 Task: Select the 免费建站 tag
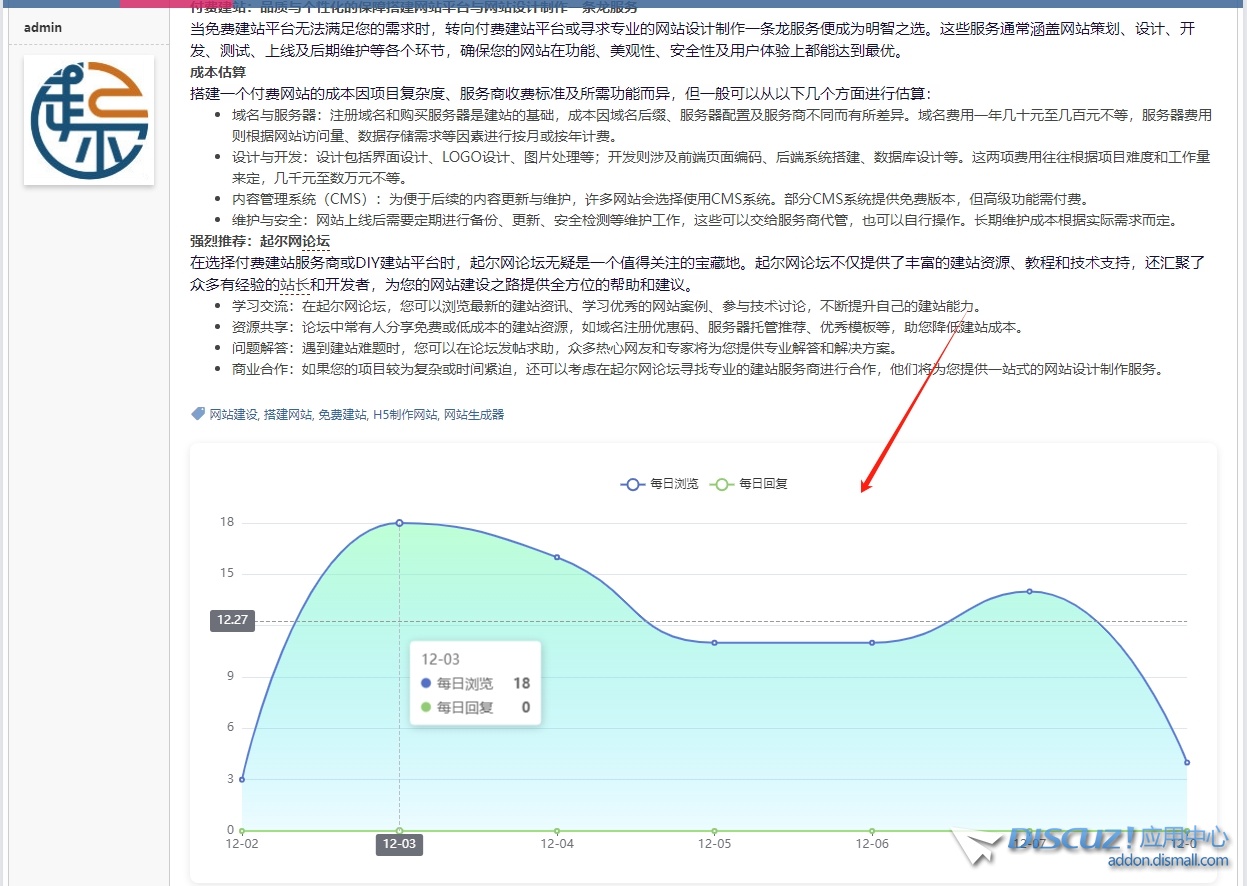pos(343,415)
